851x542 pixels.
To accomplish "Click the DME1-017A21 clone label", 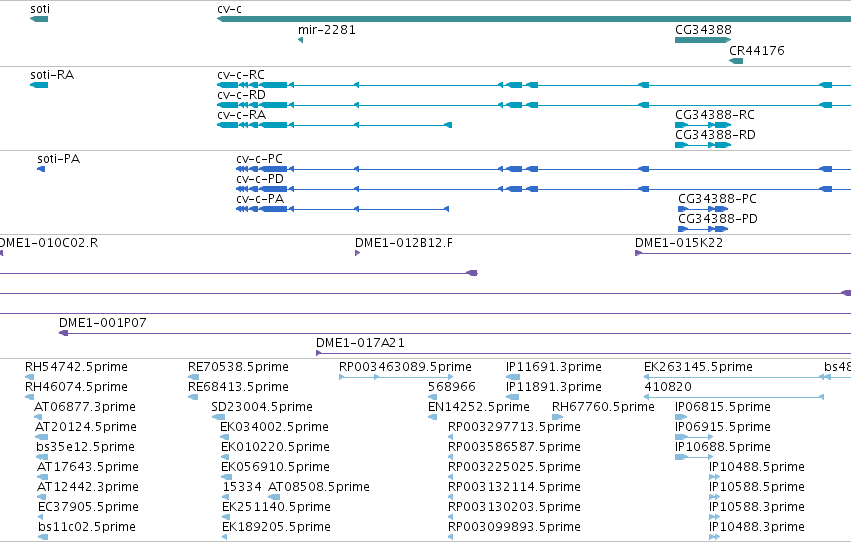I will [x=360, y=343].
